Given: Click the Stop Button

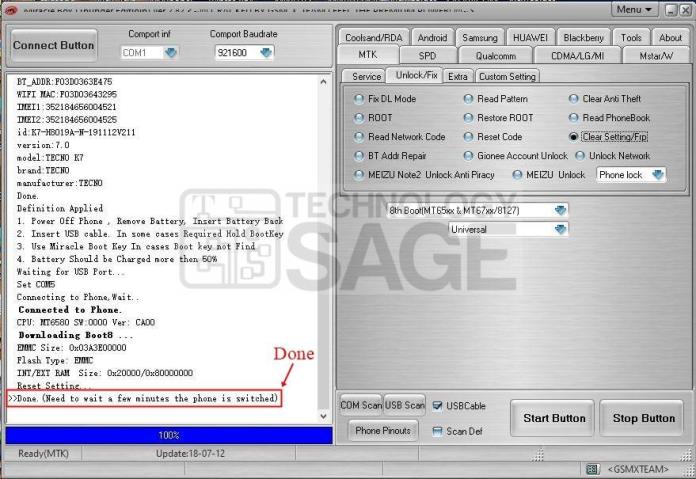Looking at the screenshot, I should [x=644, y=418].
